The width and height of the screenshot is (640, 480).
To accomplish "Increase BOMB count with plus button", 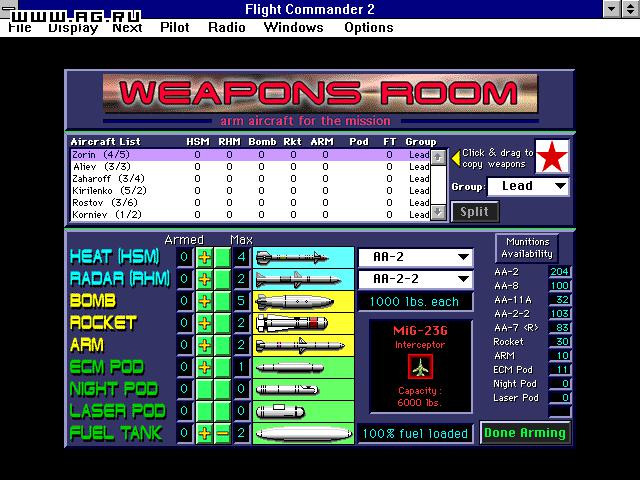I will [204, 302].
